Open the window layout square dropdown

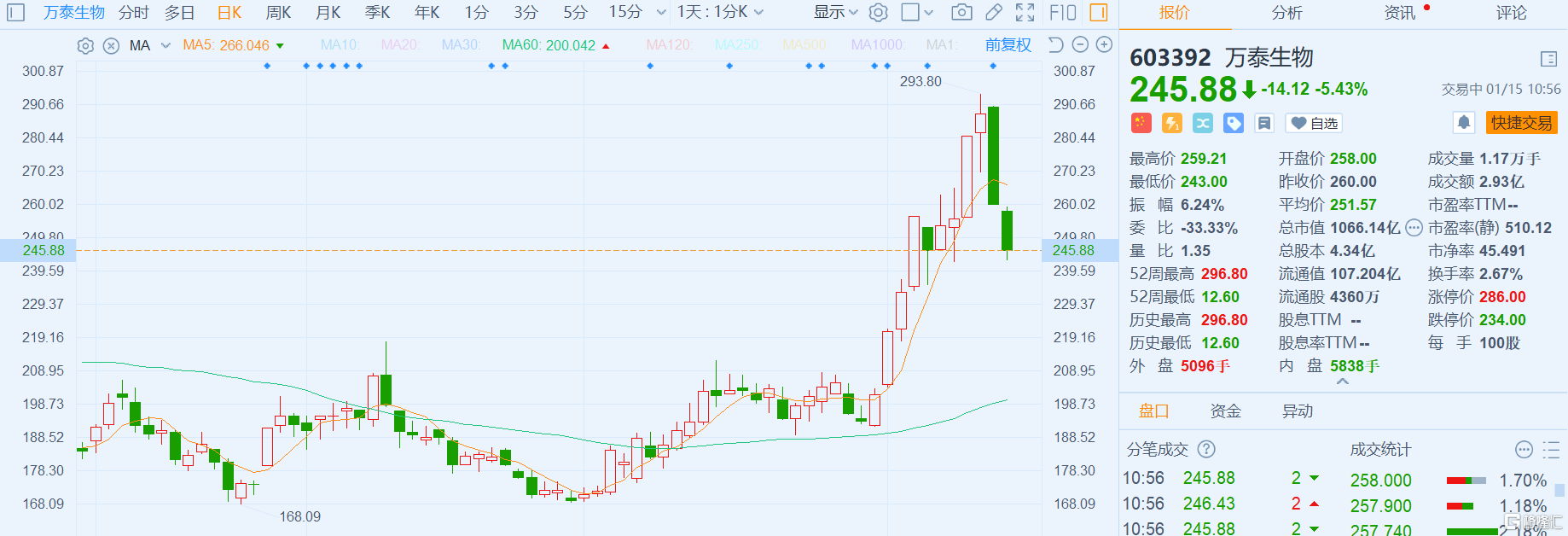917,13
